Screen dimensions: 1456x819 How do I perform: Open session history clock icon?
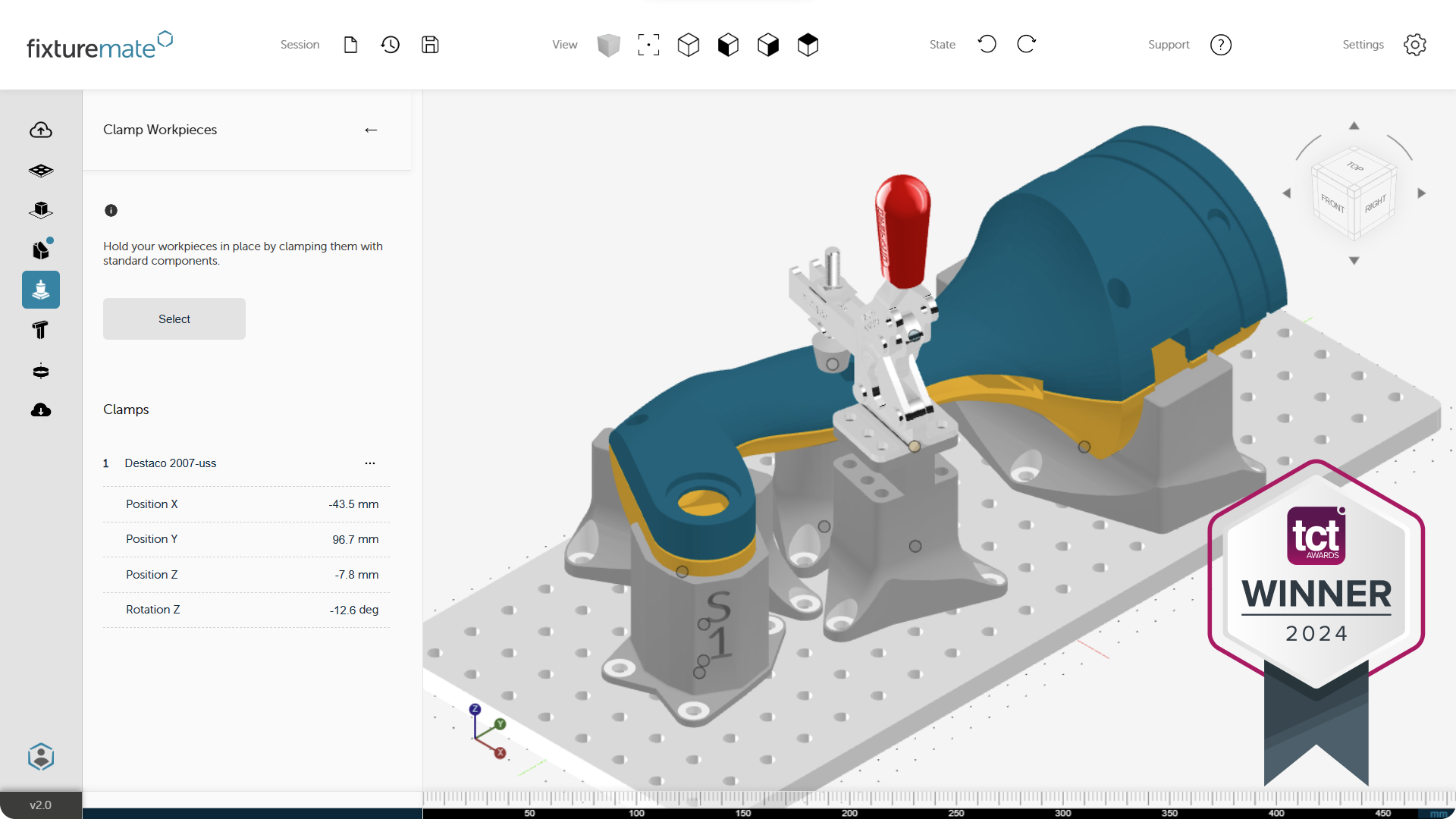[390, 45]
